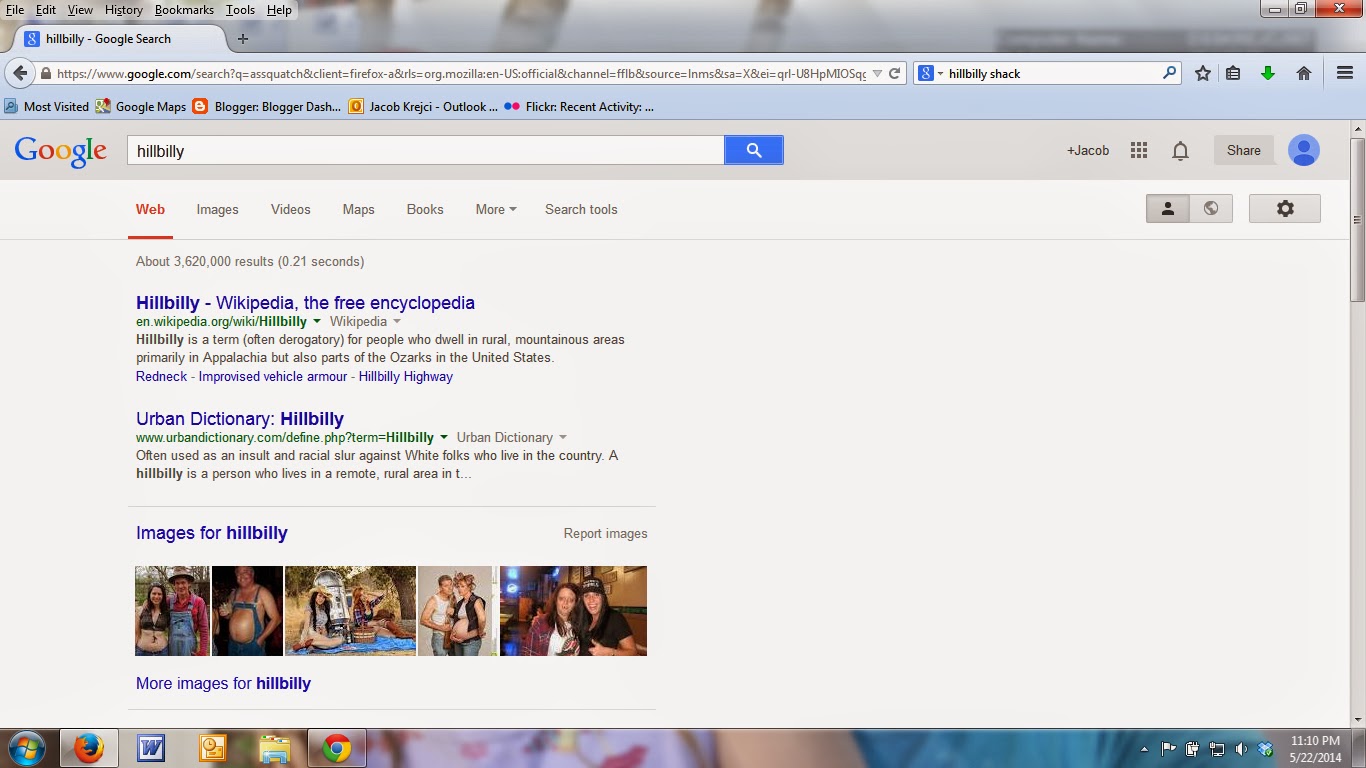
Task: Open the green Downloads arrow
Action: [1268, 73]
